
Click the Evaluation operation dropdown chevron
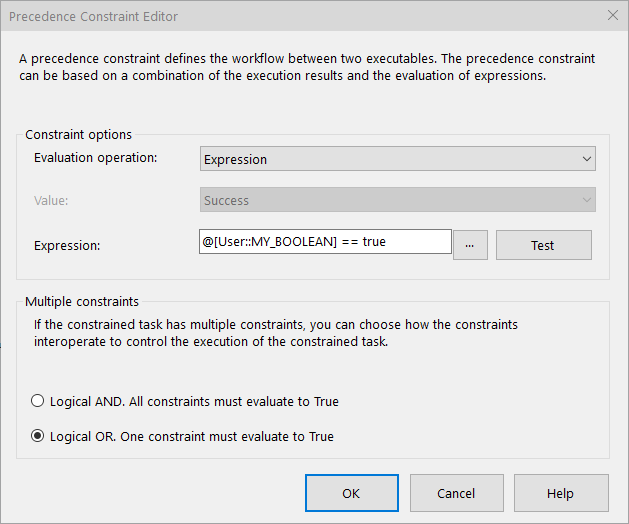point(586,159)
